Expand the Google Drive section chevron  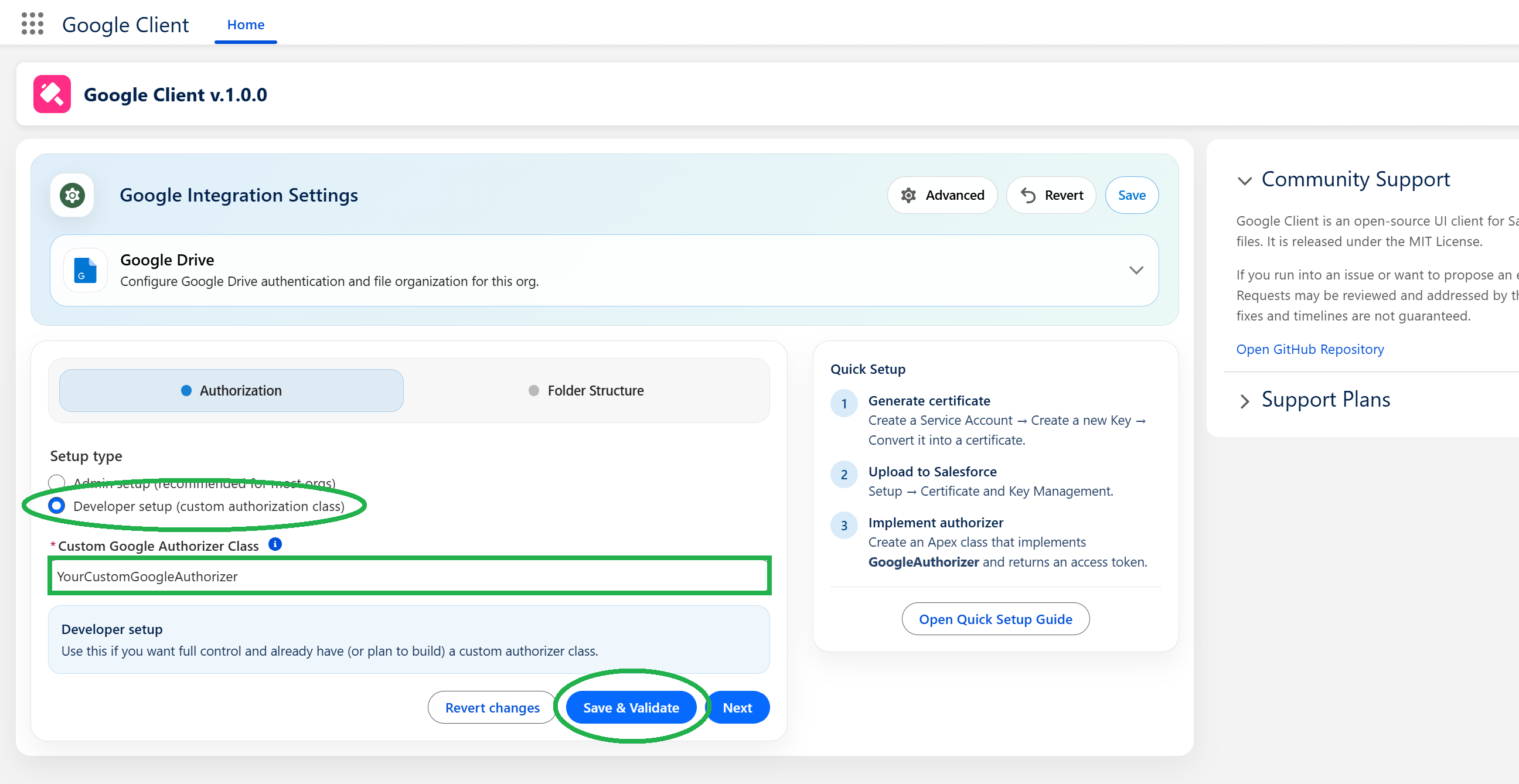coord(1136,271)
